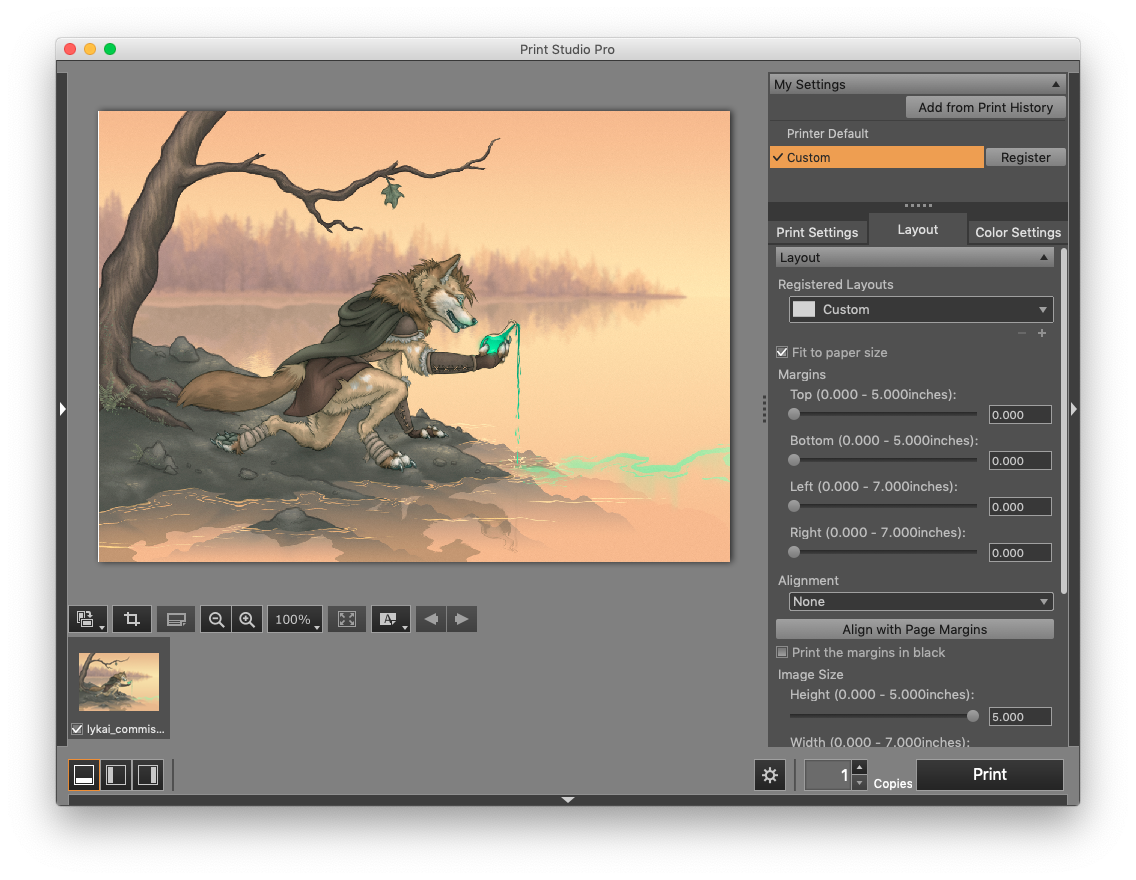Viewport: 1136px width, 880px height.
Task: Adjust the Bottom margin slider
Action: pyautogui.click(x=794, y=460)
